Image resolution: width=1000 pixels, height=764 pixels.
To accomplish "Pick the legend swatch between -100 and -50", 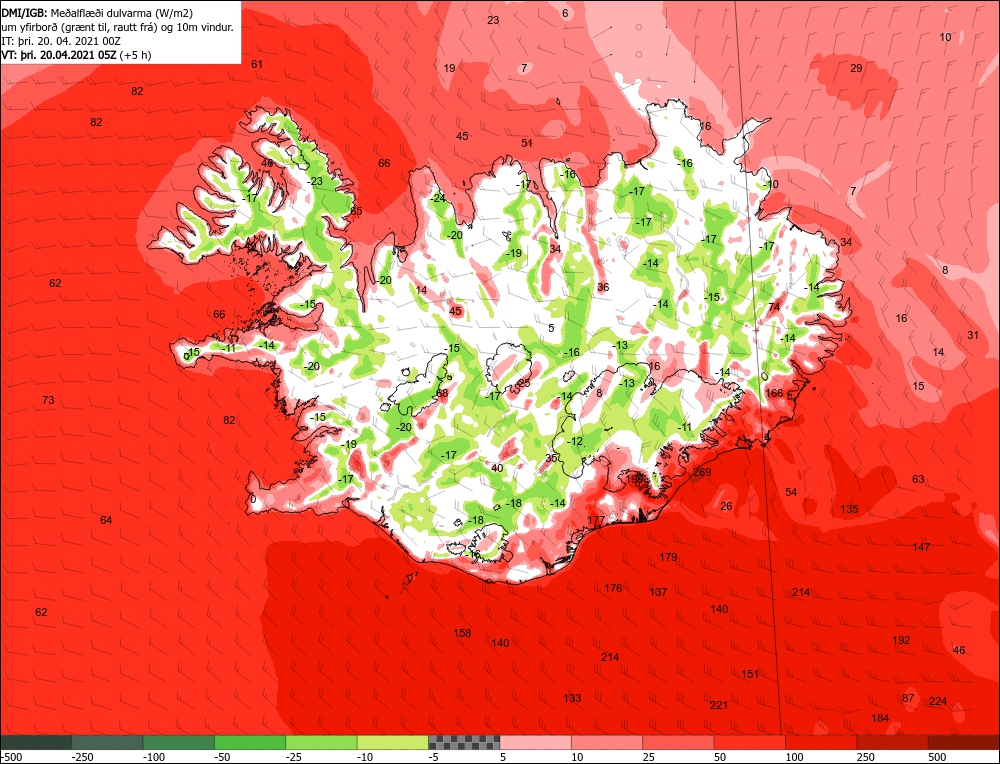I will [179, 742].
